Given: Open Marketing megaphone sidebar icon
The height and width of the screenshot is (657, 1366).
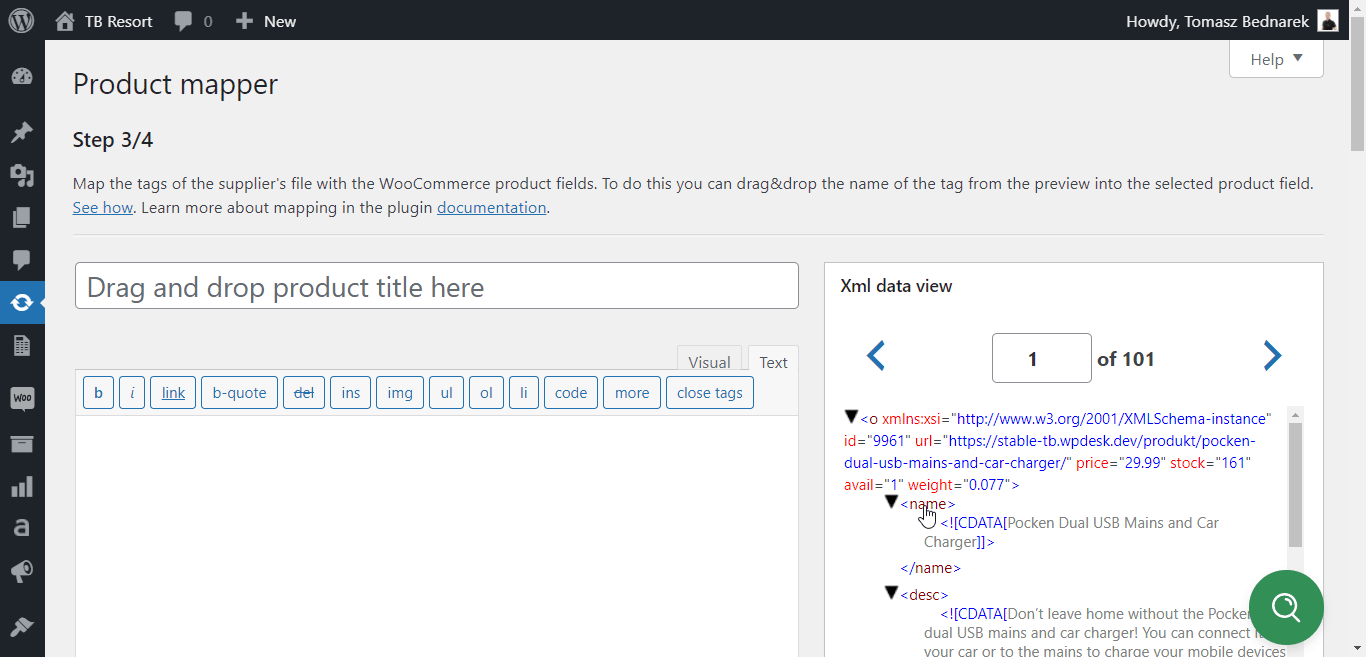Looking at the screenshot, I should [22, 572].
